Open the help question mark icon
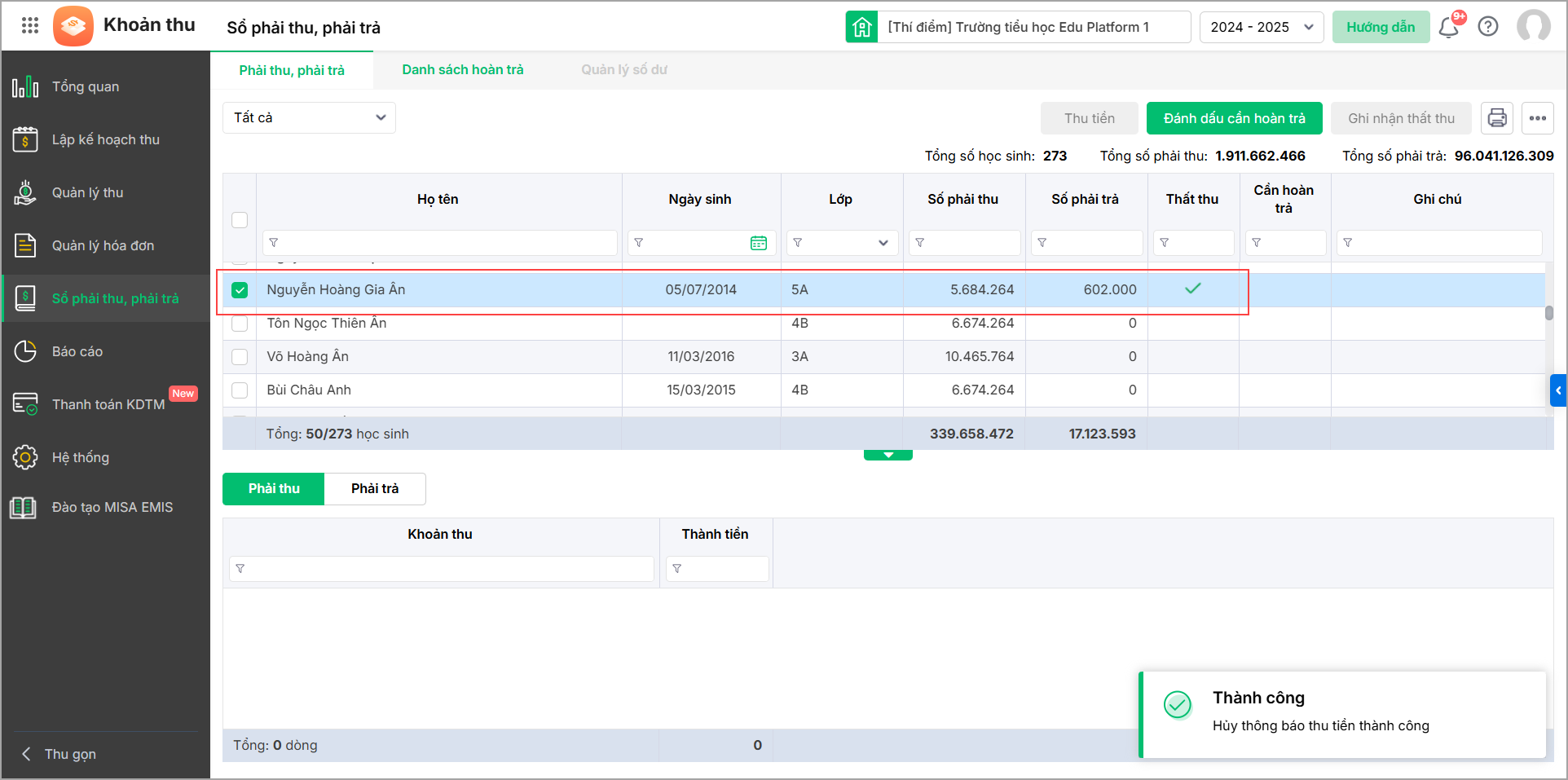The image size is (1568, 780). click(1488, 27)
